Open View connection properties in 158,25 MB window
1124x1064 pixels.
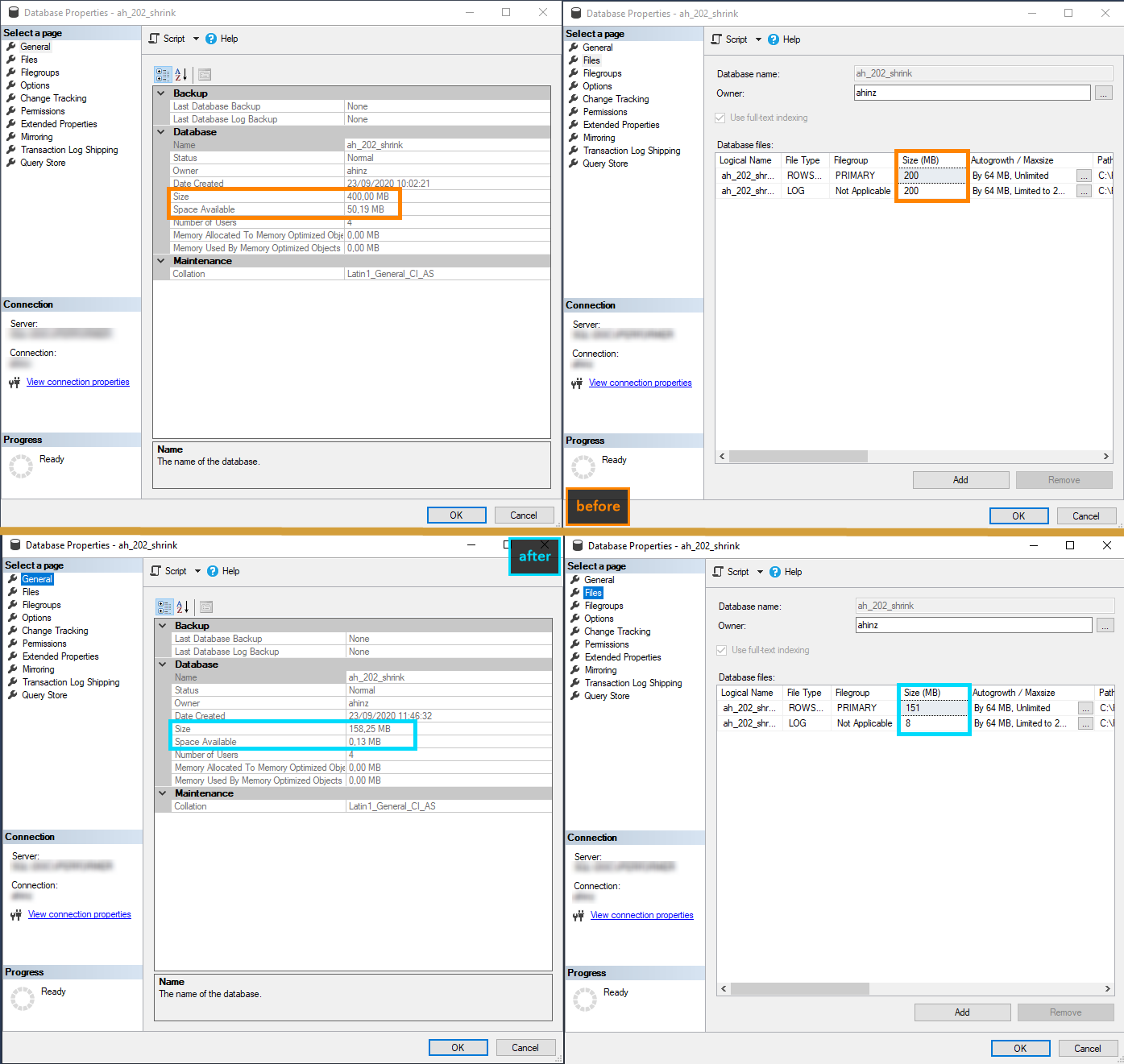79,914
